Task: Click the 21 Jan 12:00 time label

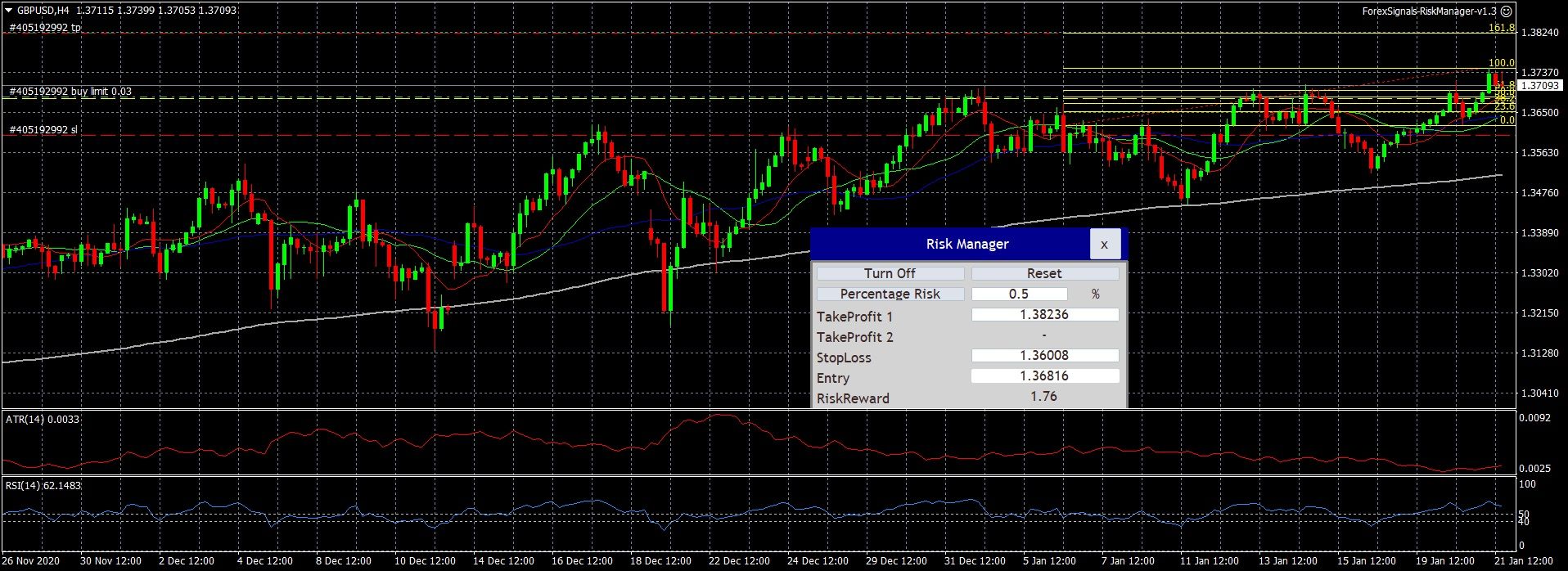Action: coord(1524,561)
